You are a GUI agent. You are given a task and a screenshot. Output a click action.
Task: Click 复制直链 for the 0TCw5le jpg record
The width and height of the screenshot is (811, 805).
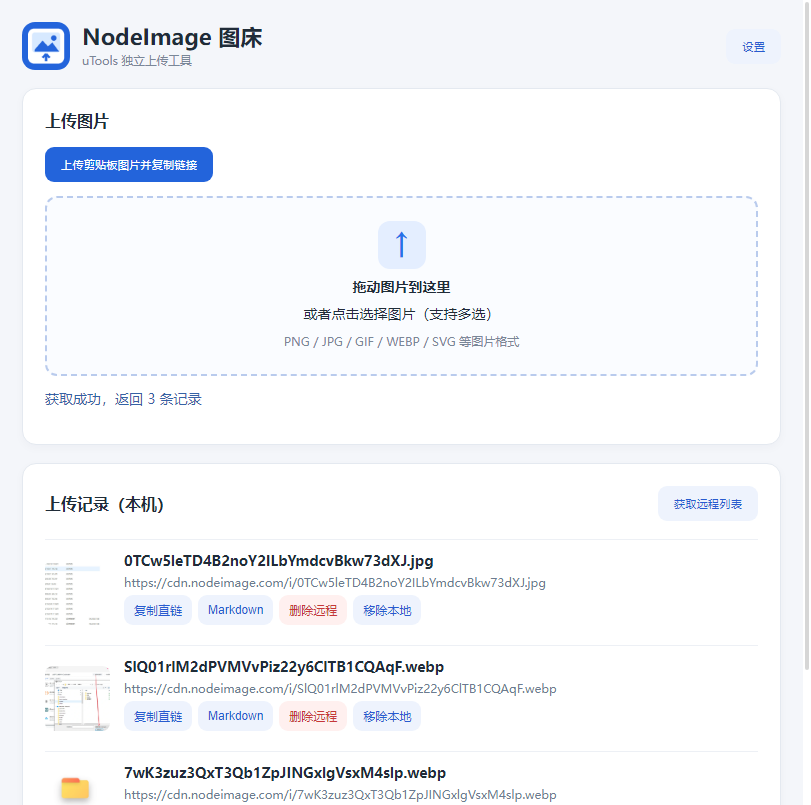158,610
